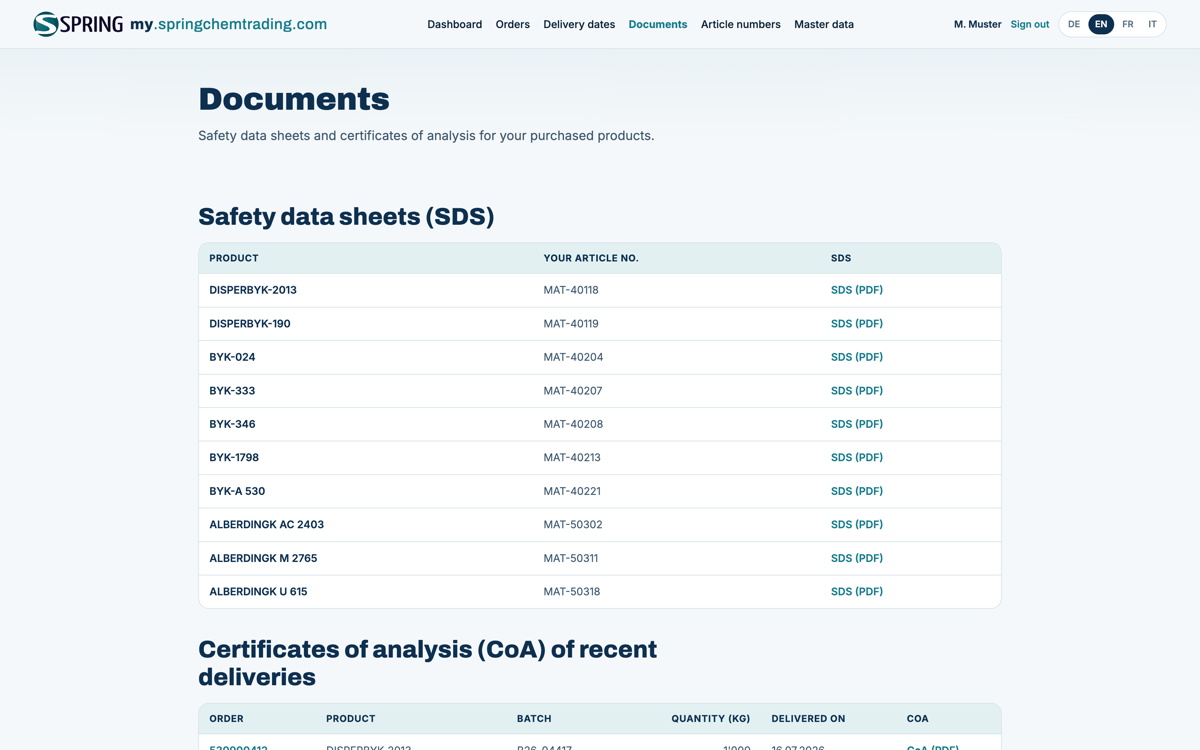Click article number MAT-40213
Viewport: 1200px width, 750px height.
click(x=572, y=457)
